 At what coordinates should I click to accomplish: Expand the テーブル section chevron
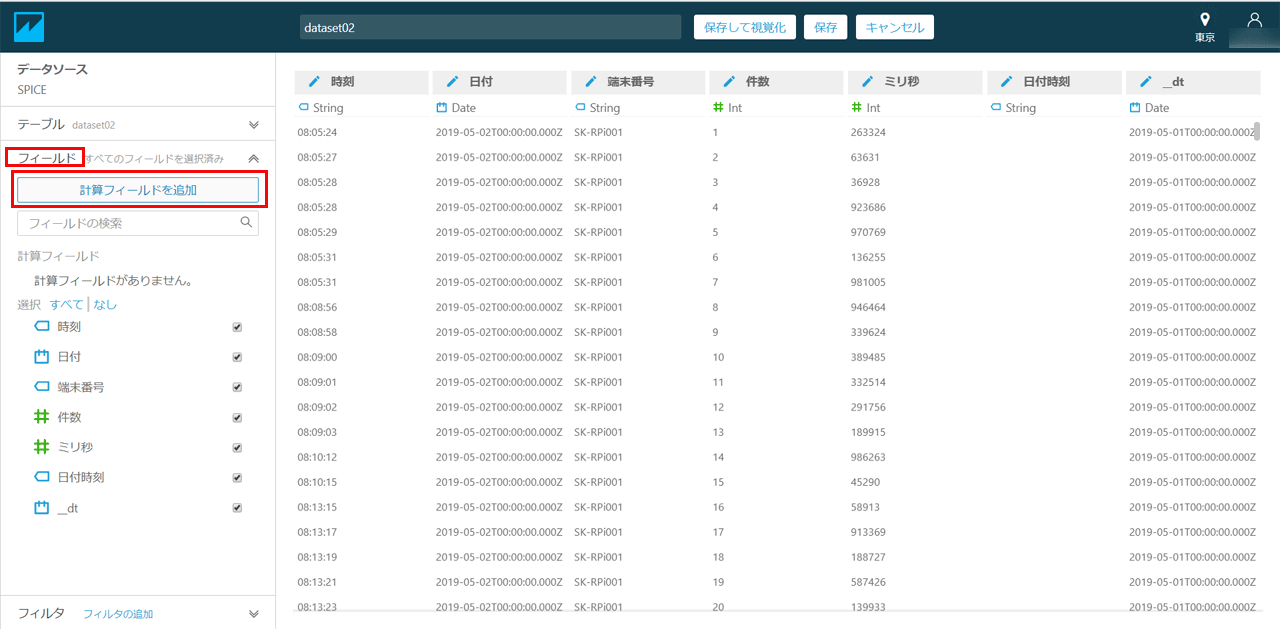pos(254,125)
